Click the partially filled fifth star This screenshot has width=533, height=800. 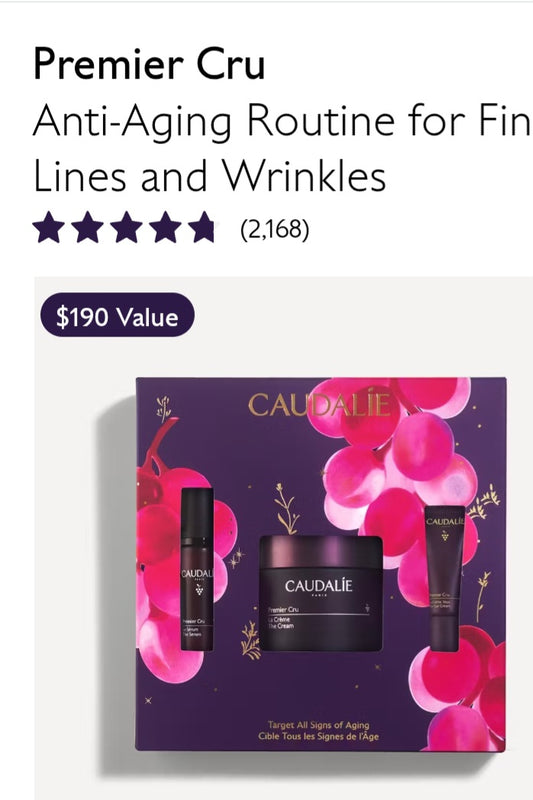(204, 228)
